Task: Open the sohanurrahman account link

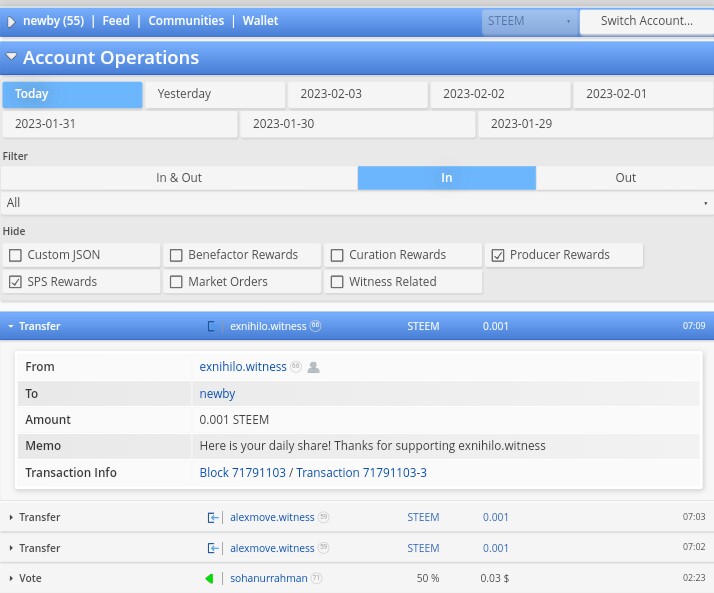Action: (x=269, y=578)
